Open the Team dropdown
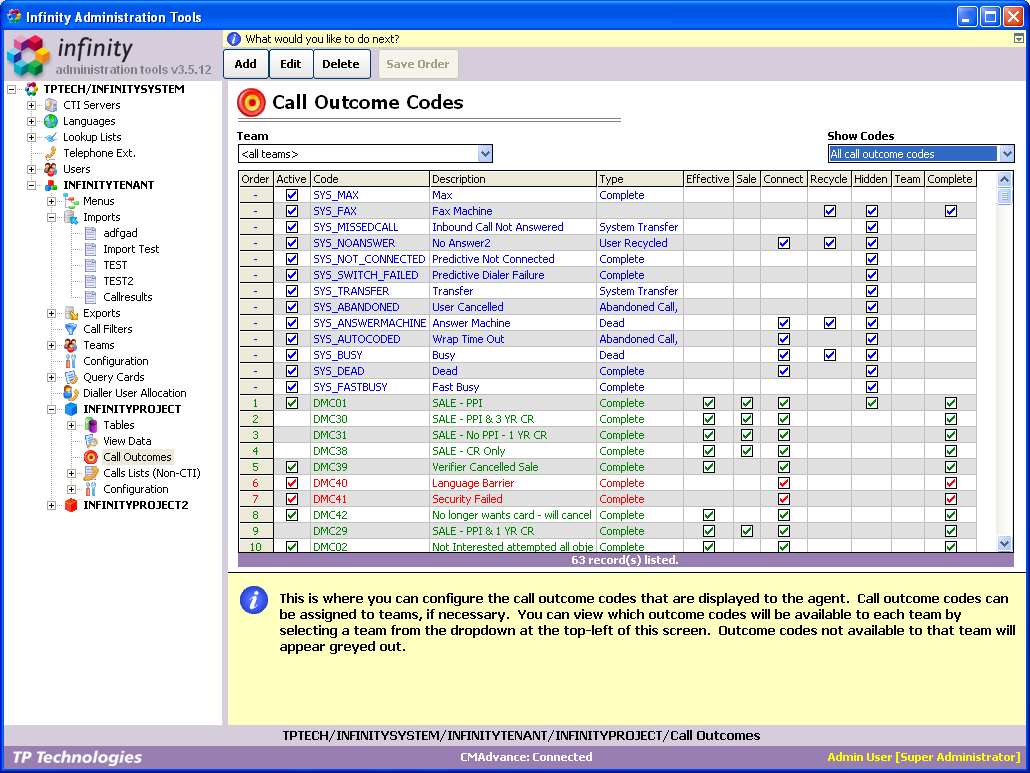The height and width of the screenshot is (773, 1030). [485, 154]
